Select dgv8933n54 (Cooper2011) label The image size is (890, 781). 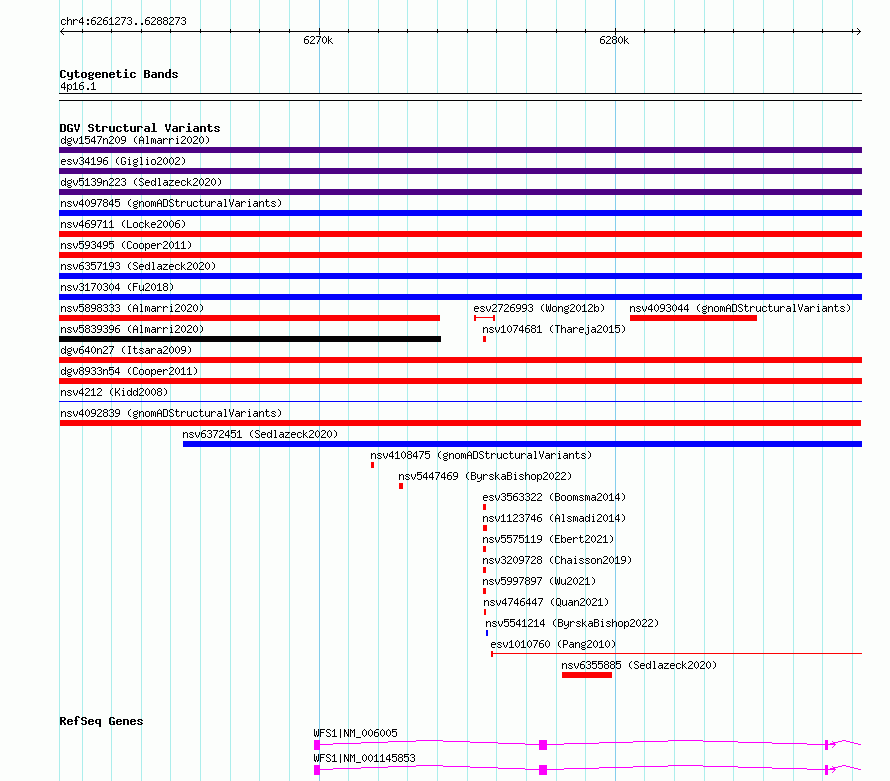coord(129,371)
